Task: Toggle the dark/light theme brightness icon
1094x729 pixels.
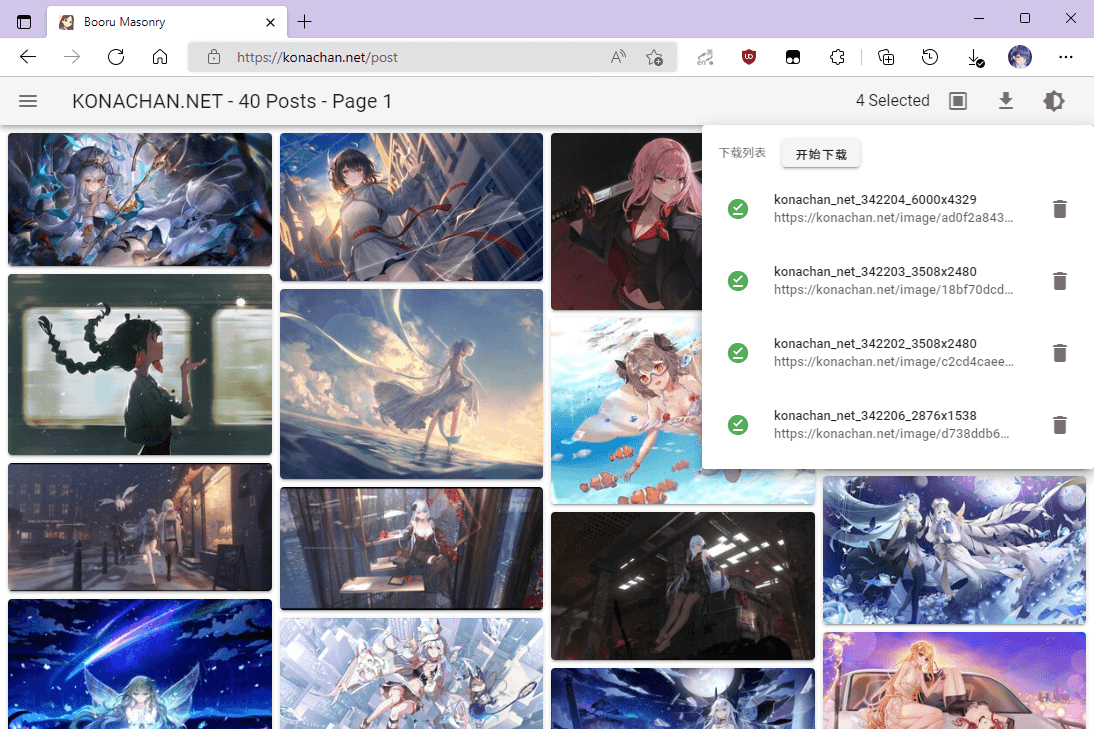Action: [1054, 101]
